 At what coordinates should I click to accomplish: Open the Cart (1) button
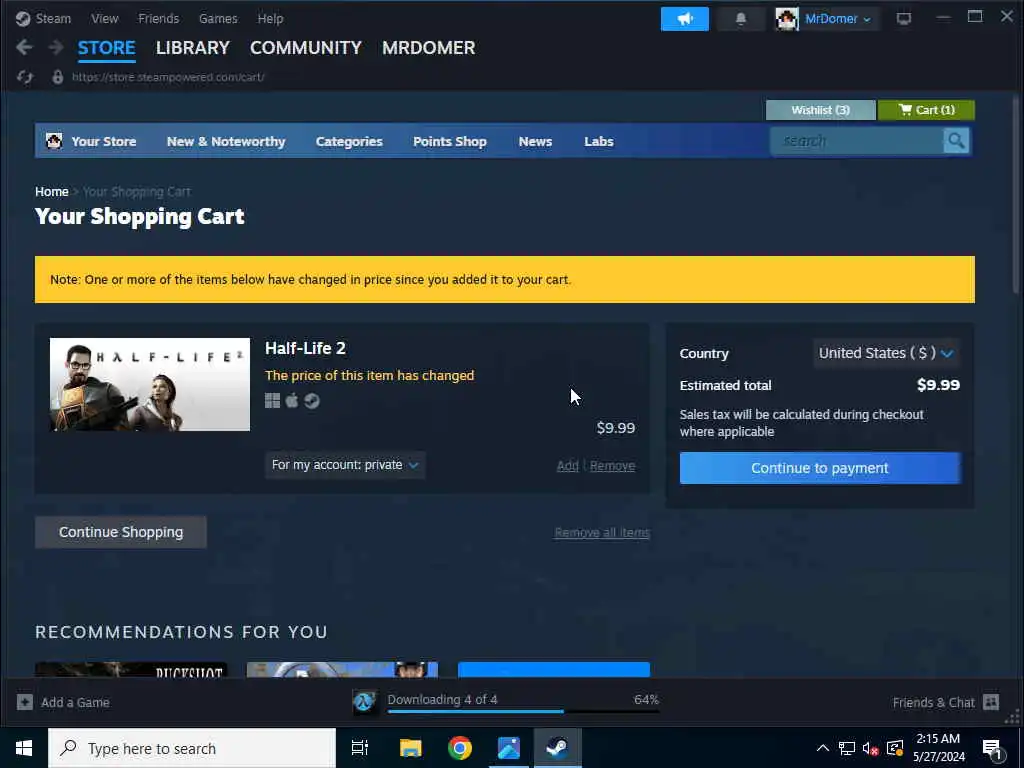(926, 110)
